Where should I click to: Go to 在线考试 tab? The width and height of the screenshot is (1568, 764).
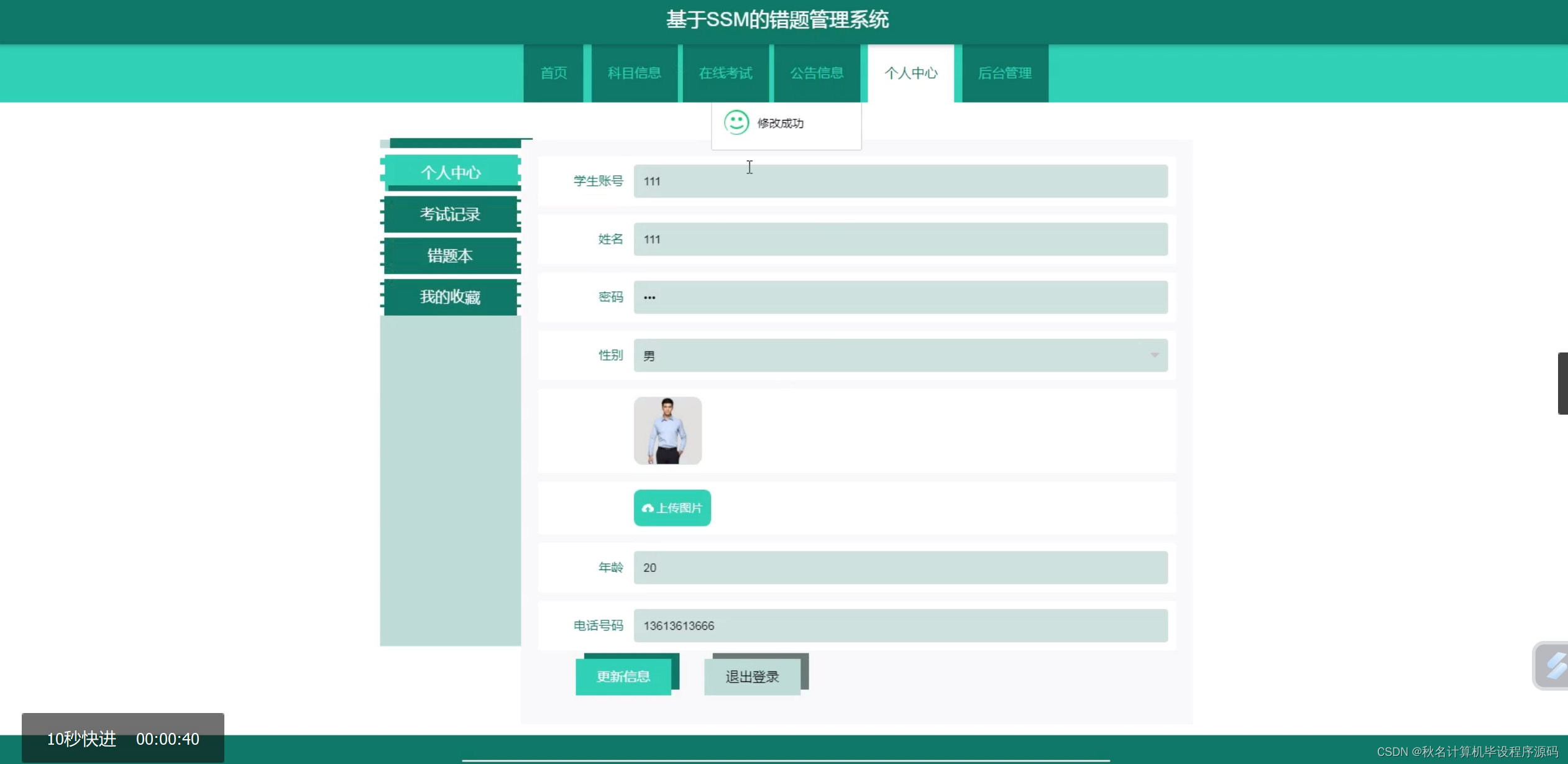pos(725,73)
